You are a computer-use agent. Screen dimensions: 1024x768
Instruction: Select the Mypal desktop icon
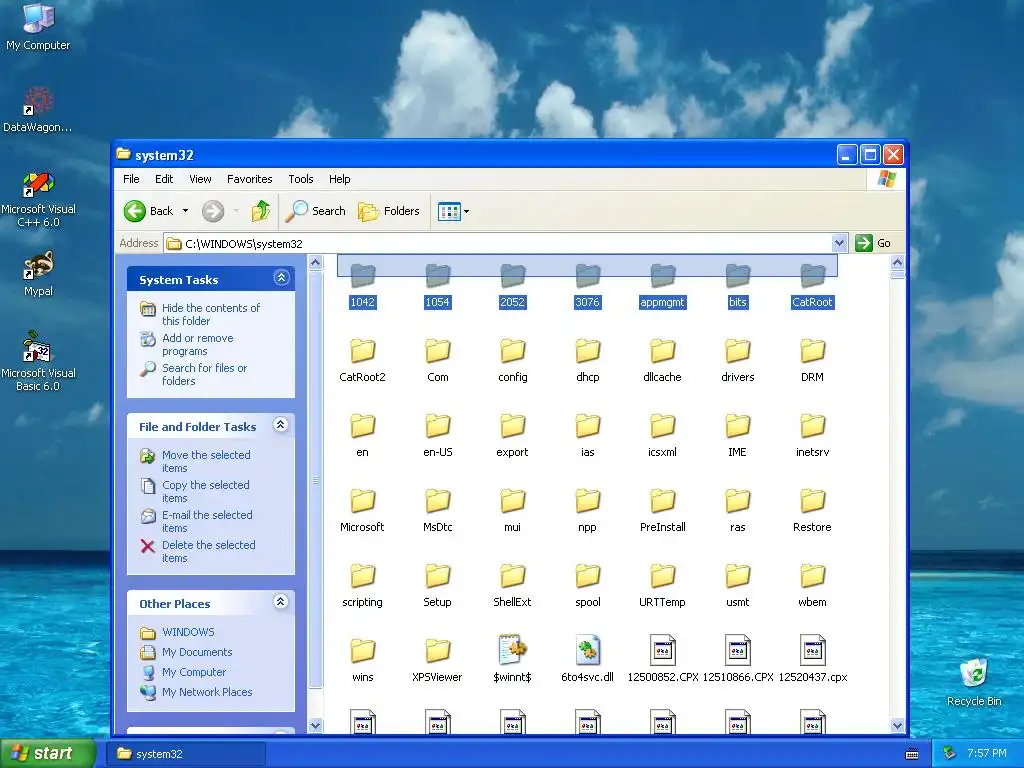point(38,274)
